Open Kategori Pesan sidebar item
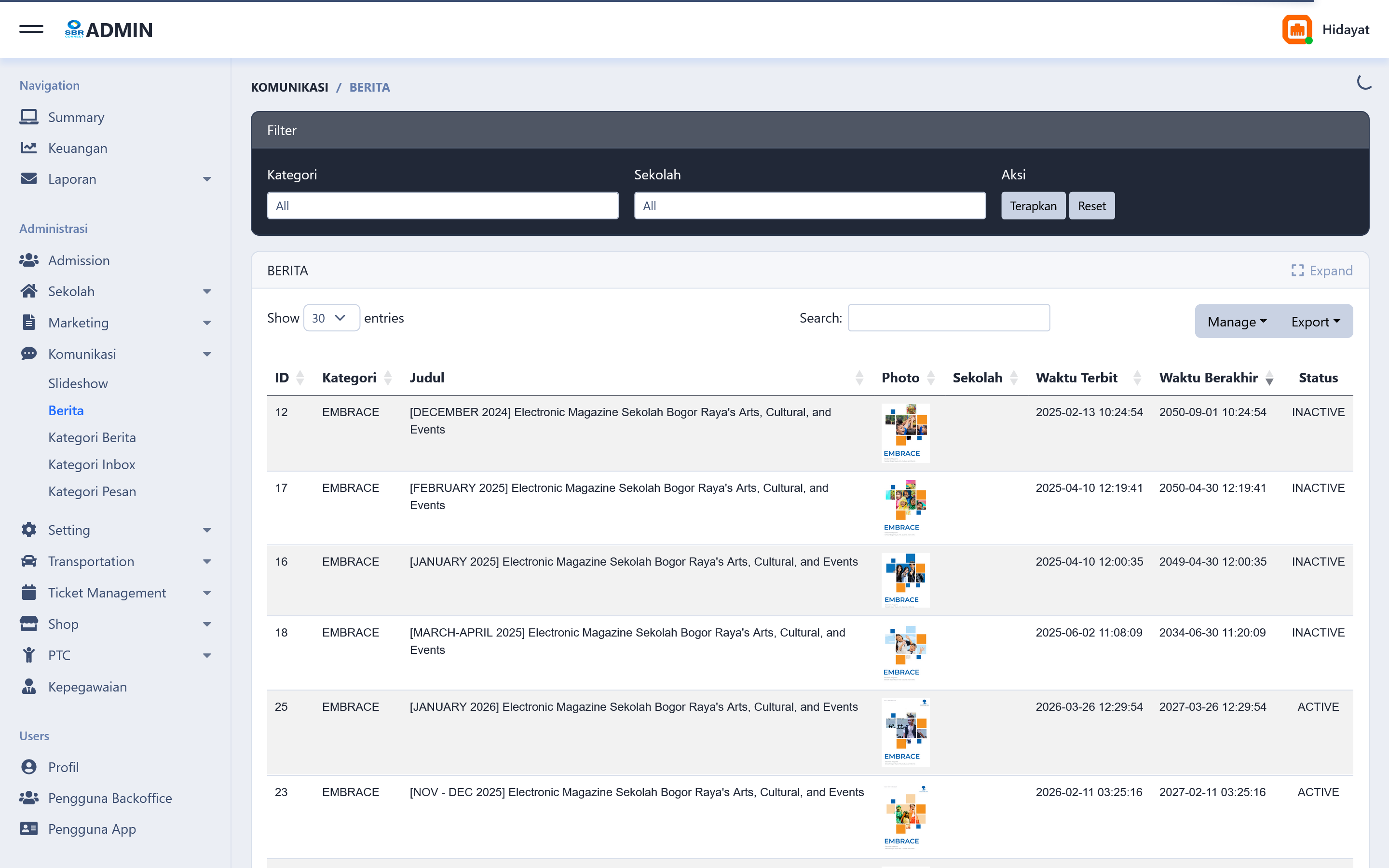Screen dimensions: 1389x868 click(x=92, y=491)
